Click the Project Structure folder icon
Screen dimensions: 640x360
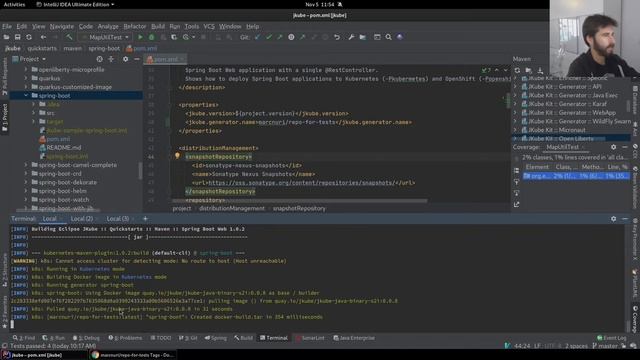362,37
